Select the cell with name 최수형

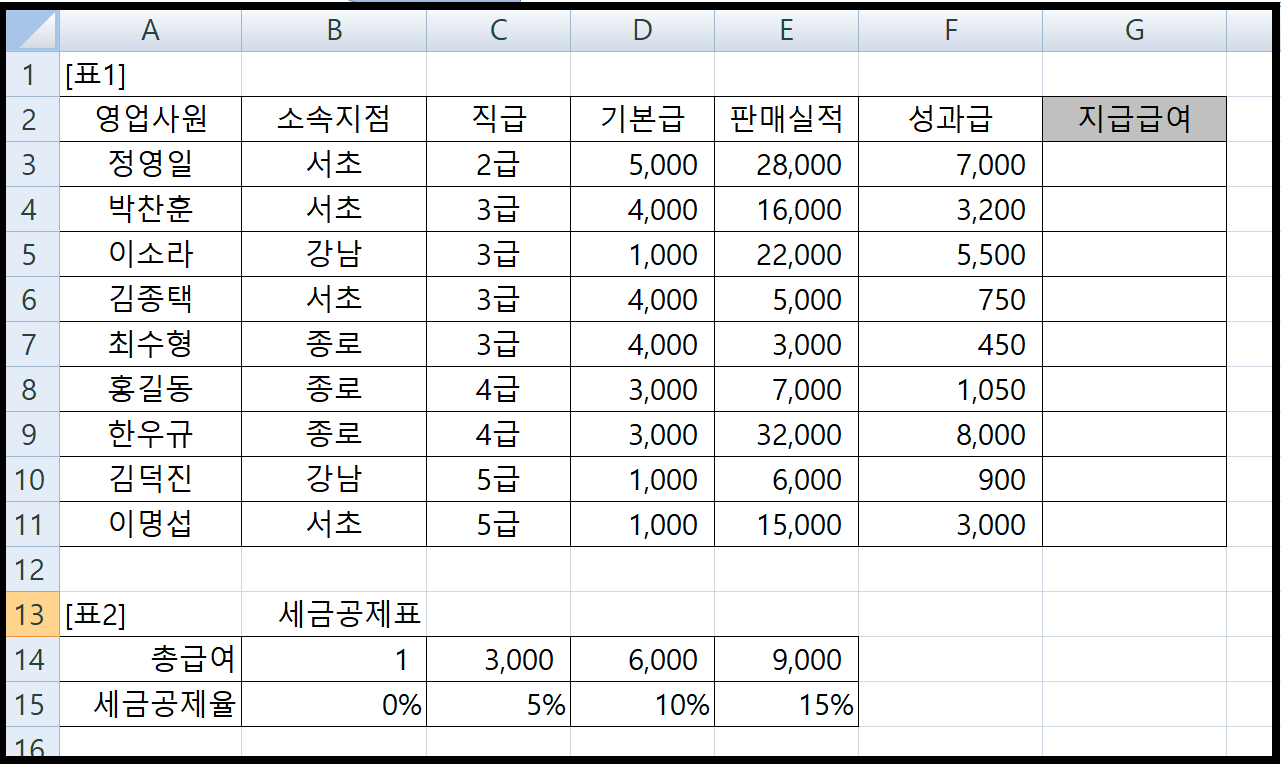[x=150, y=344]
